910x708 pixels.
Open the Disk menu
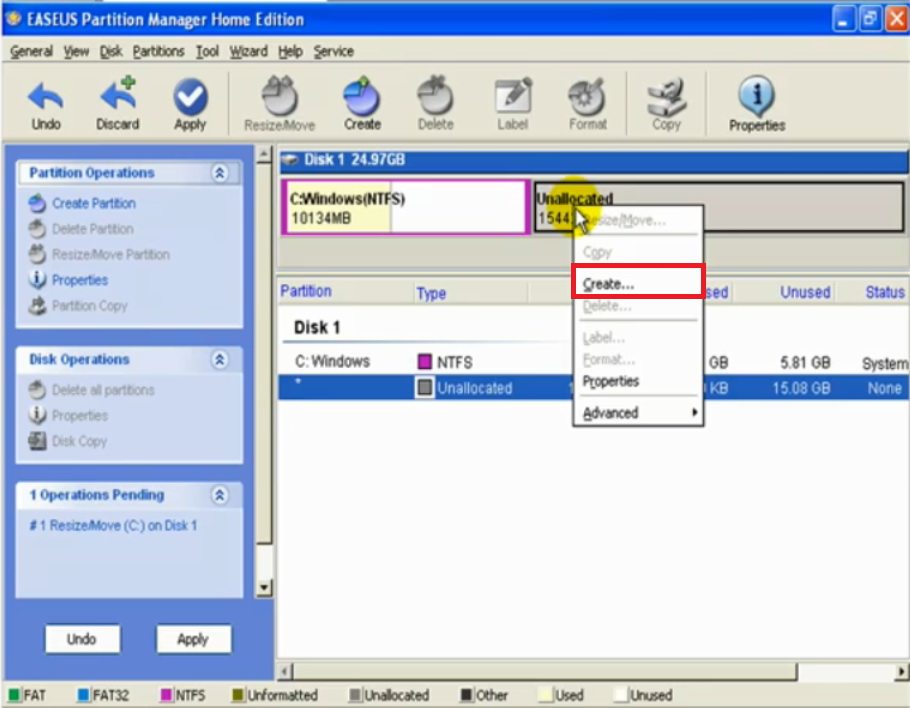[x=111, y=52]
